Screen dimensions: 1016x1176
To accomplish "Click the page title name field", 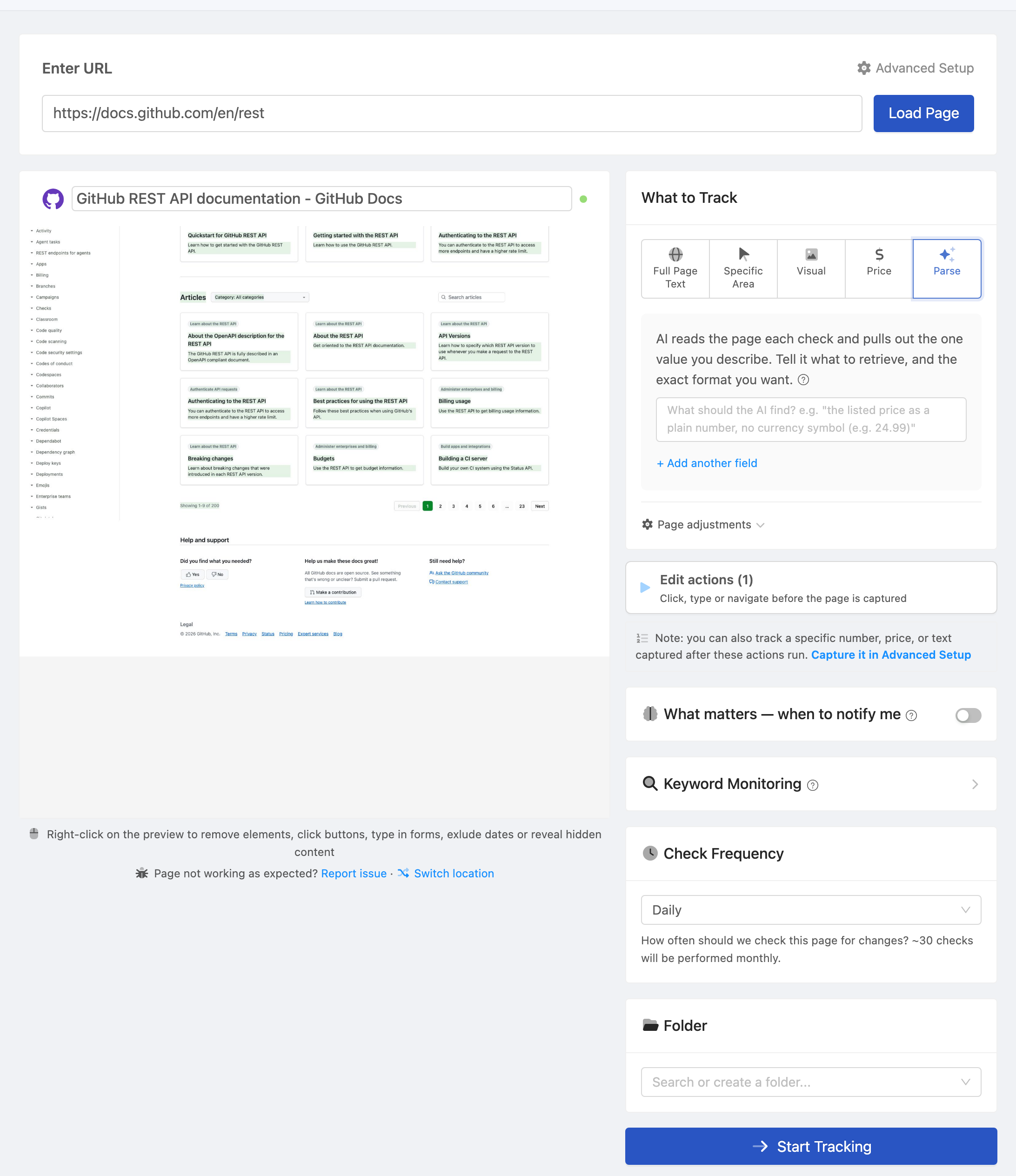I will (x=321, y=199).
